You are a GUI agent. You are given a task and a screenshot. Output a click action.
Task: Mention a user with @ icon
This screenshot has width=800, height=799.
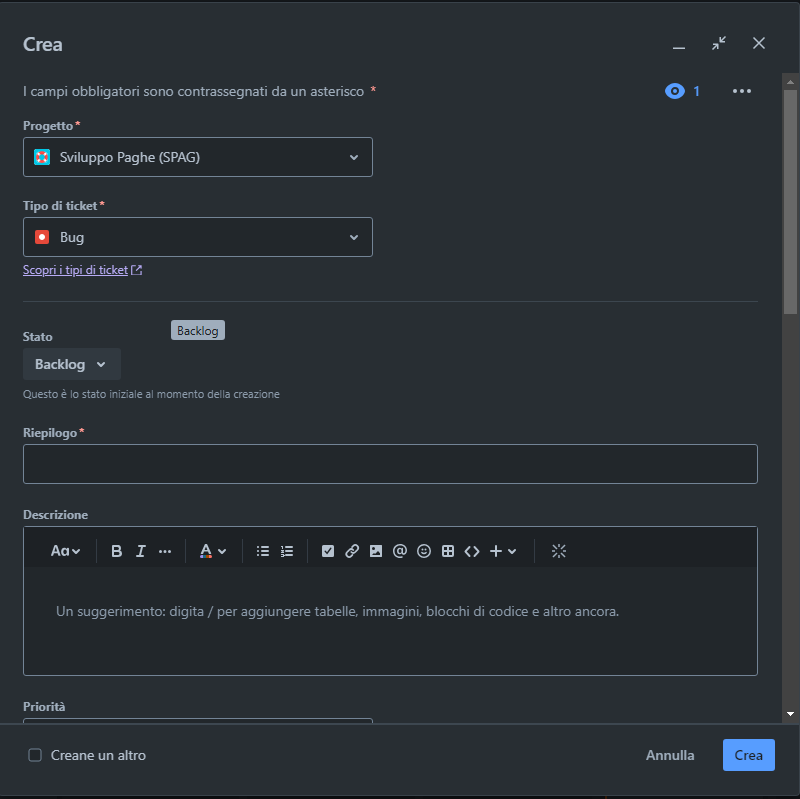click(x=399, y=551)
